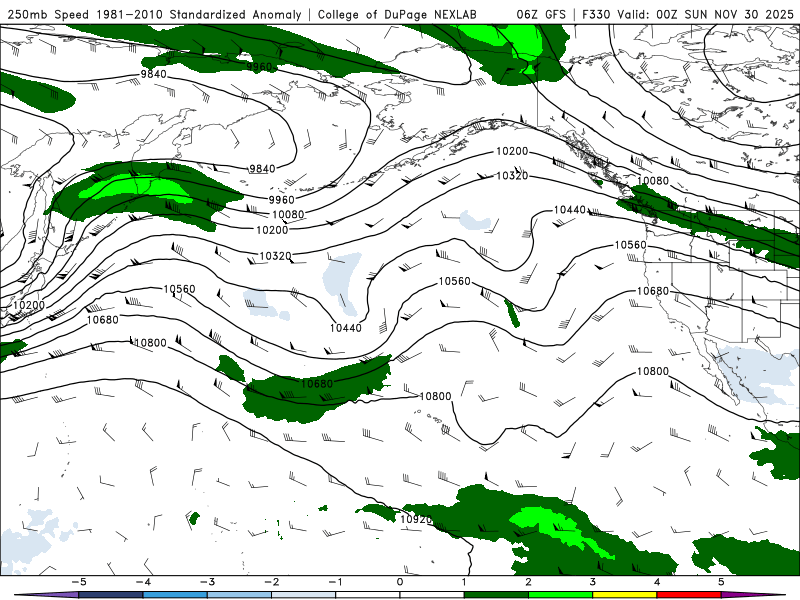
Task: Click the '250mb Speed 1981-2010 Standardized Anomaly' title
Action: pos(155,14)
